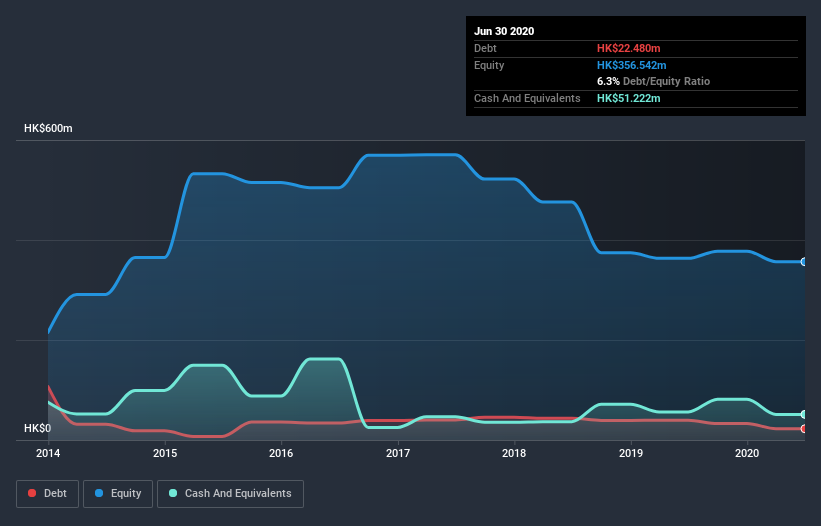Click the 2016 x-axis label
Image resolution: width=821 pixels, height=526 pixels.
(x=281, y=453)
